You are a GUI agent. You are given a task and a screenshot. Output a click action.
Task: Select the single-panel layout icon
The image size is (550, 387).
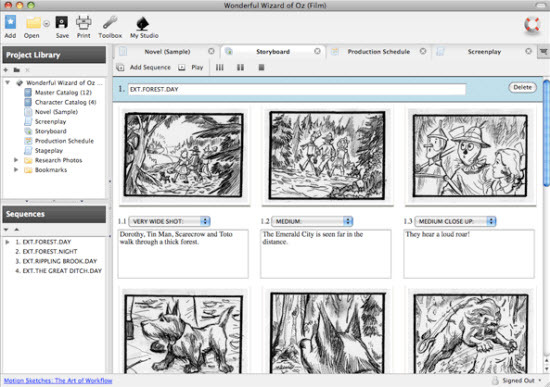tap(261, 67)
